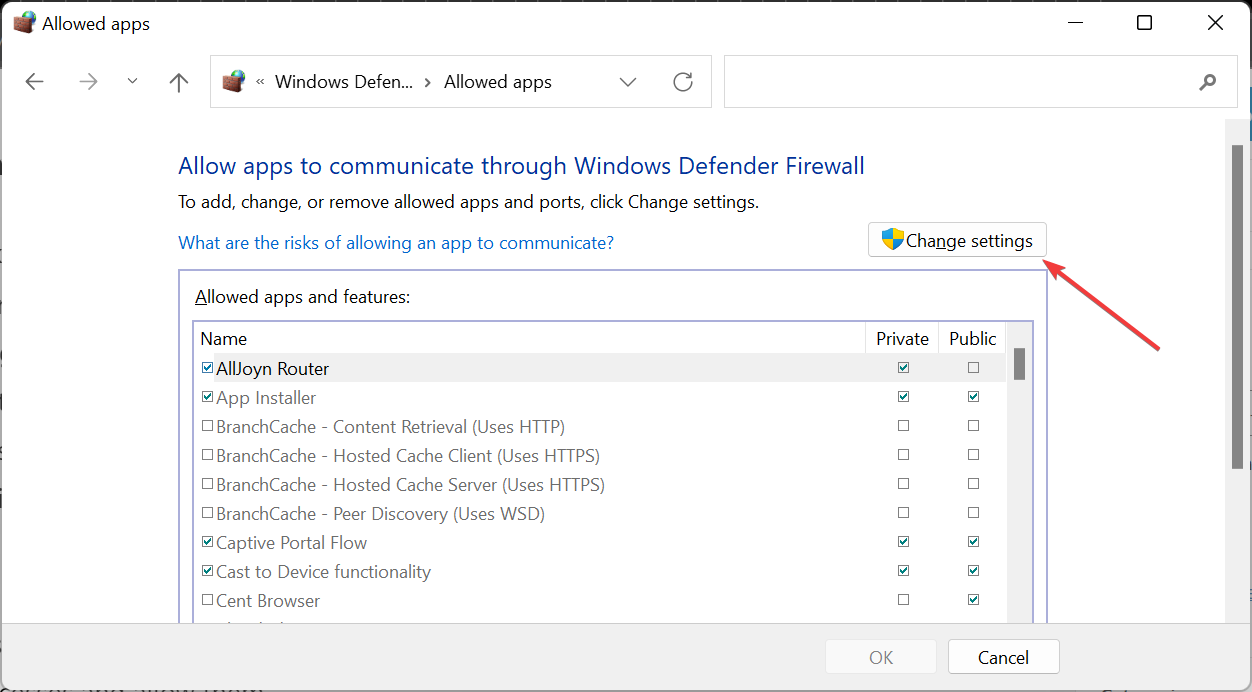Select the Cast to Device functionality text
This screenshot has width=1252, height=692.
323,571
